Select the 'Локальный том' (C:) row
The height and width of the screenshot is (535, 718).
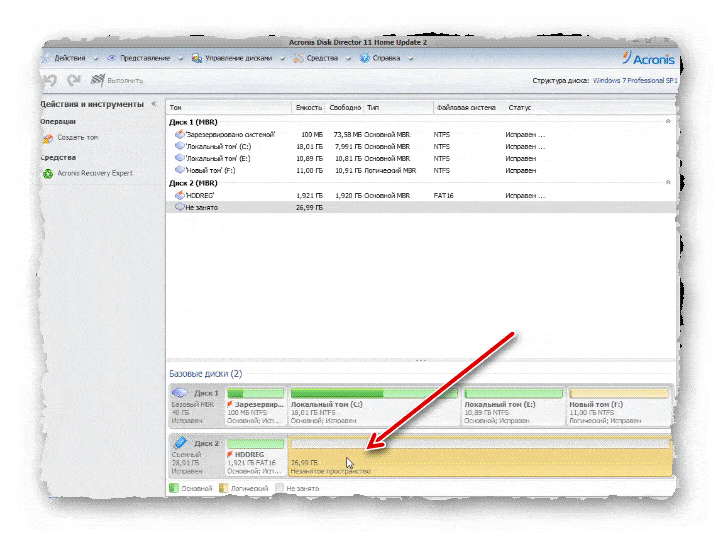pyautogui.click(x=421, y=147)
